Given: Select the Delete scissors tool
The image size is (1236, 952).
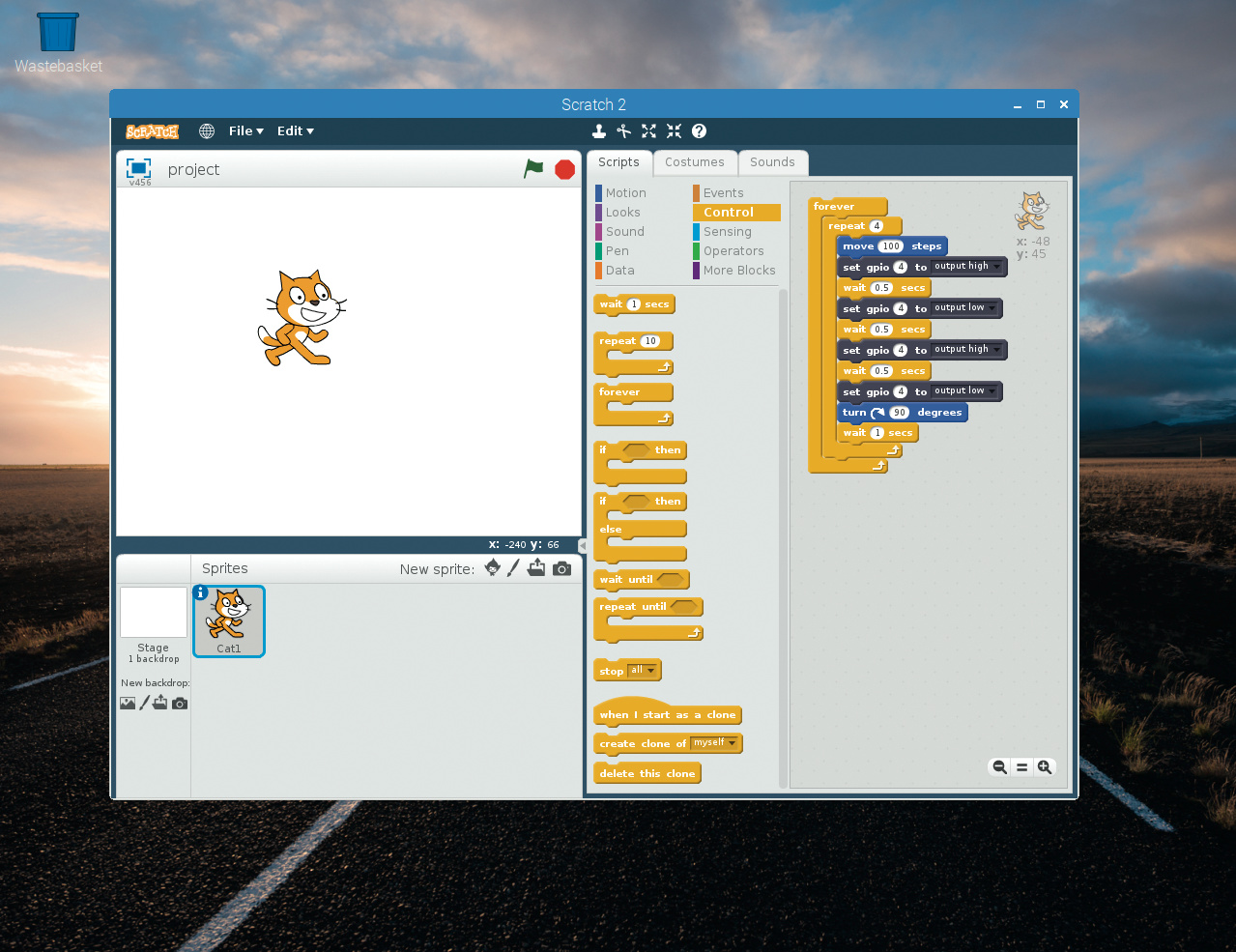Looking at the screenshot, I should tap(624, 131).
